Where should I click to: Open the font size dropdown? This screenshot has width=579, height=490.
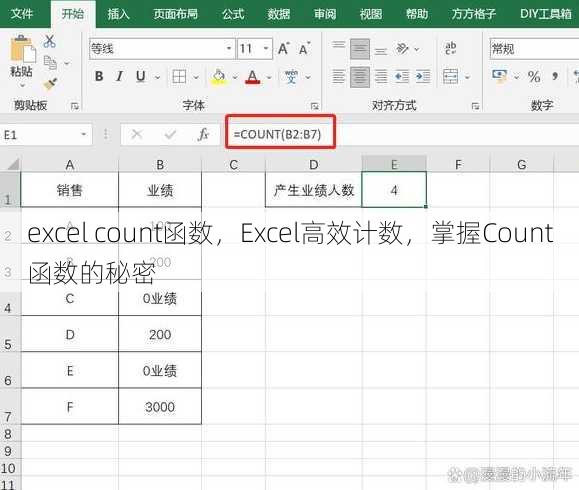click(x=266, y=48)
